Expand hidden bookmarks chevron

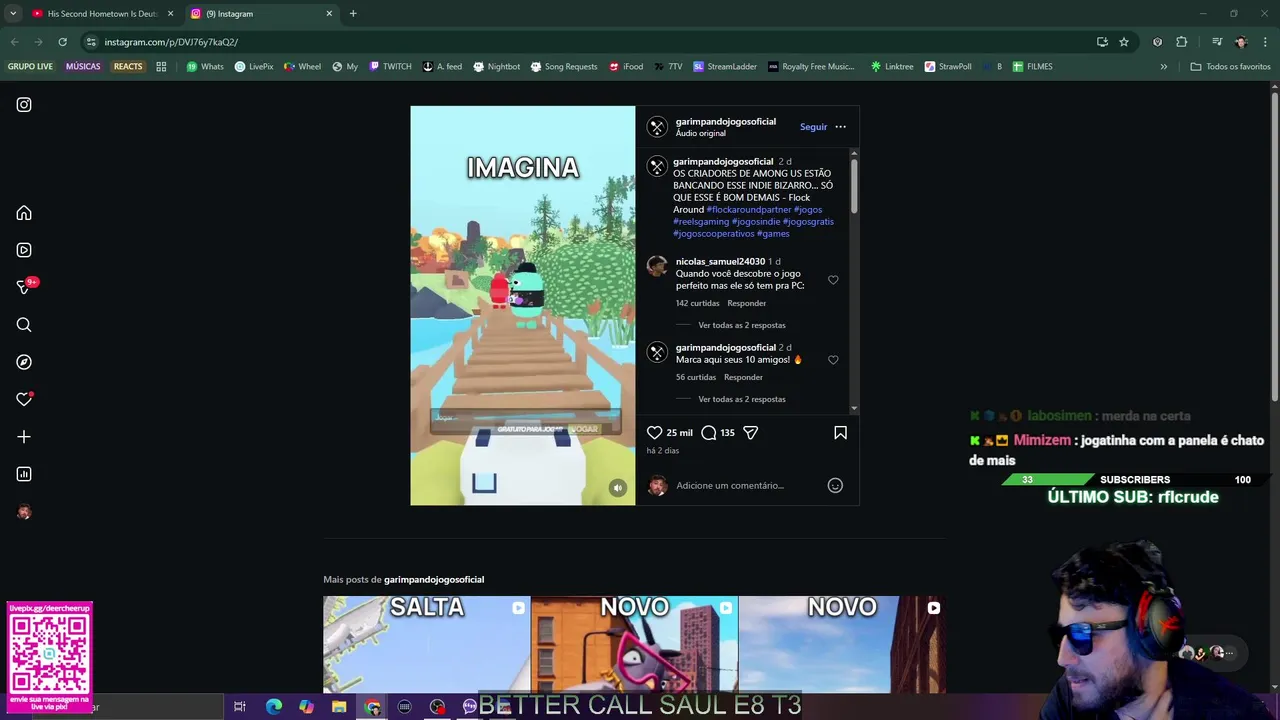(x=1163, y=67)
